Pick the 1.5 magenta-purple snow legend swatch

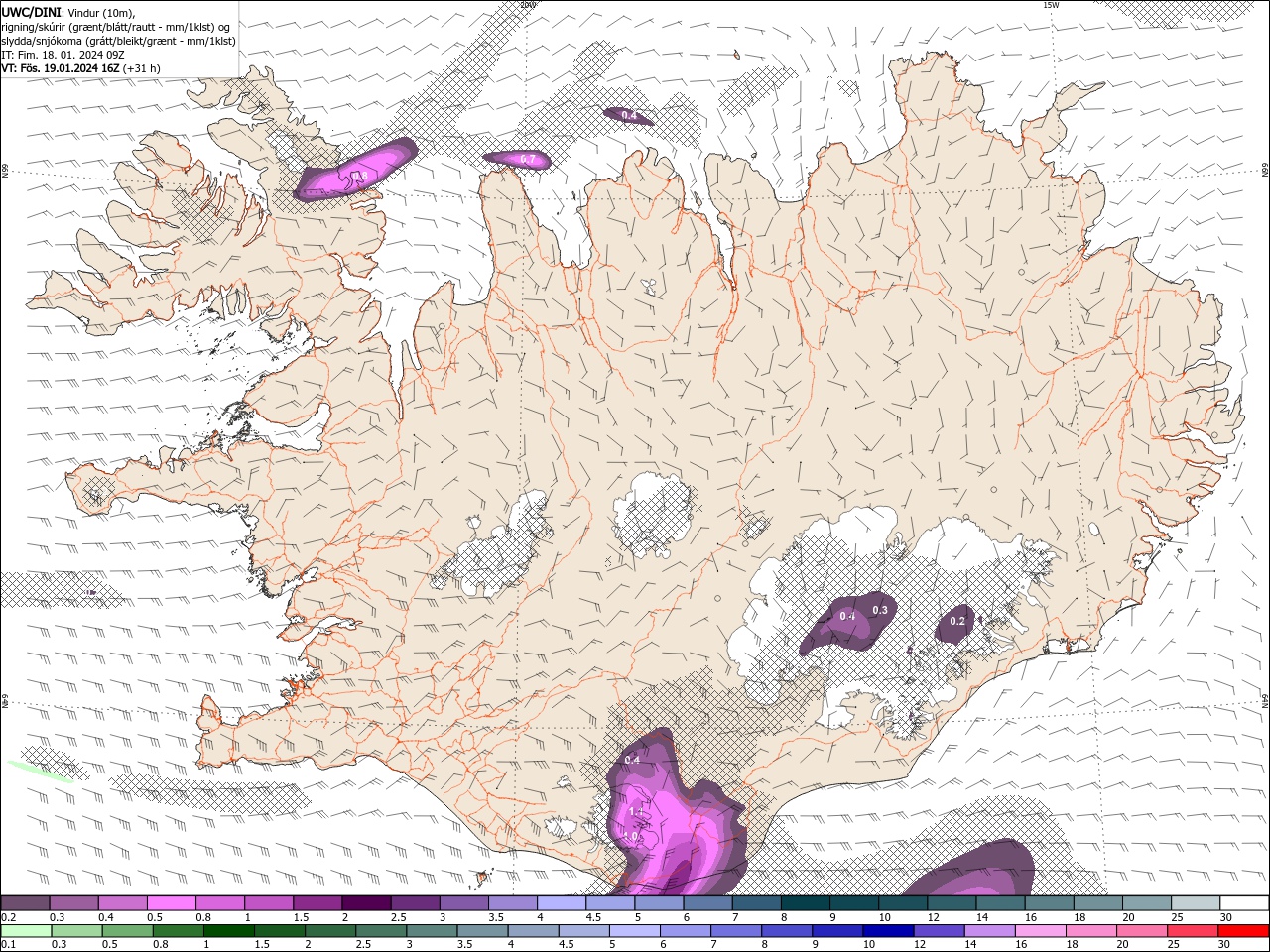[317, 903]
